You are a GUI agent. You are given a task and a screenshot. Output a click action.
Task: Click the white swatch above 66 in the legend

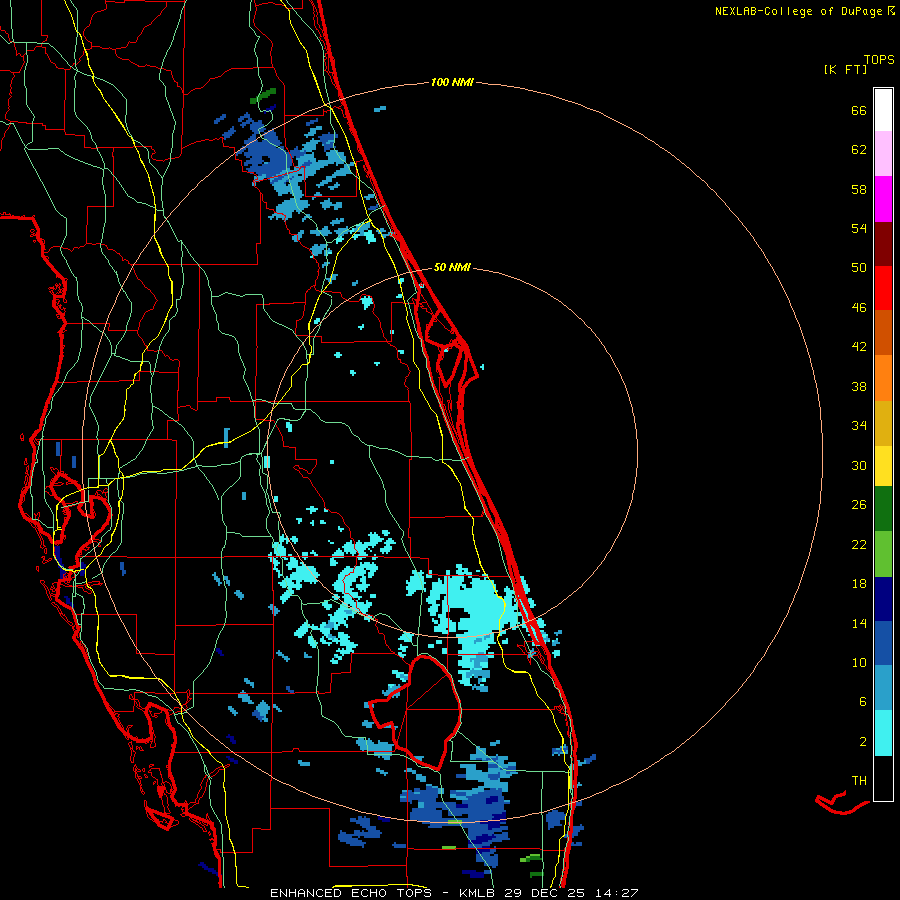(883, 110)
